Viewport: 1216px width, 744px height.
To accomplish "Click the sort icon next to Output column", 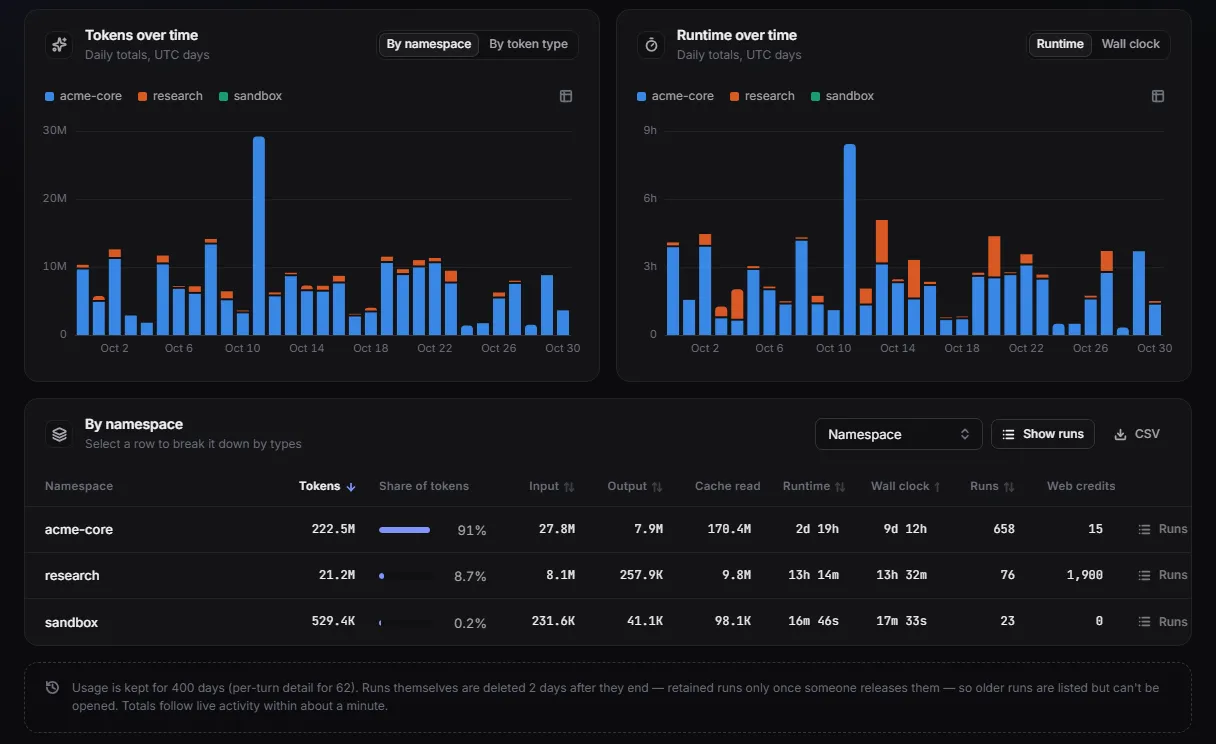I will 657,487.
